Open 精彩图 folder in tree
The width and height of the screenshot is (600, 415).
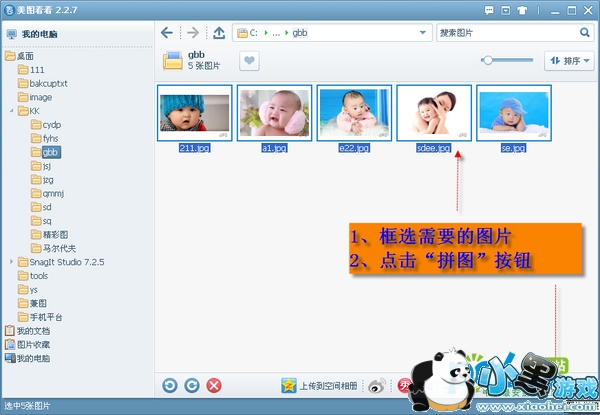(50, 234)
